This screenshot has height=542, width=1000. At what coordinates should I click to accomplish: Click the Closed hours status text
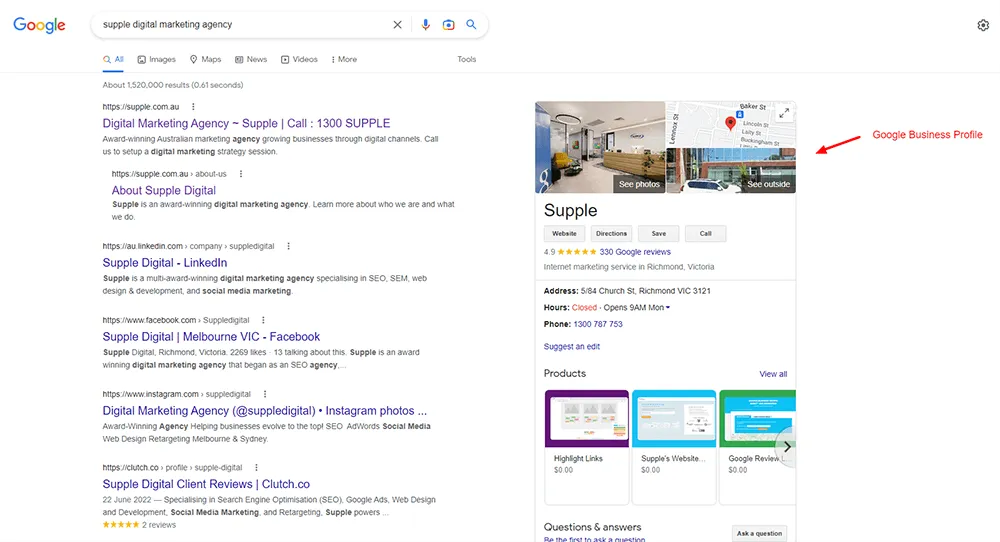pos(584,307)
